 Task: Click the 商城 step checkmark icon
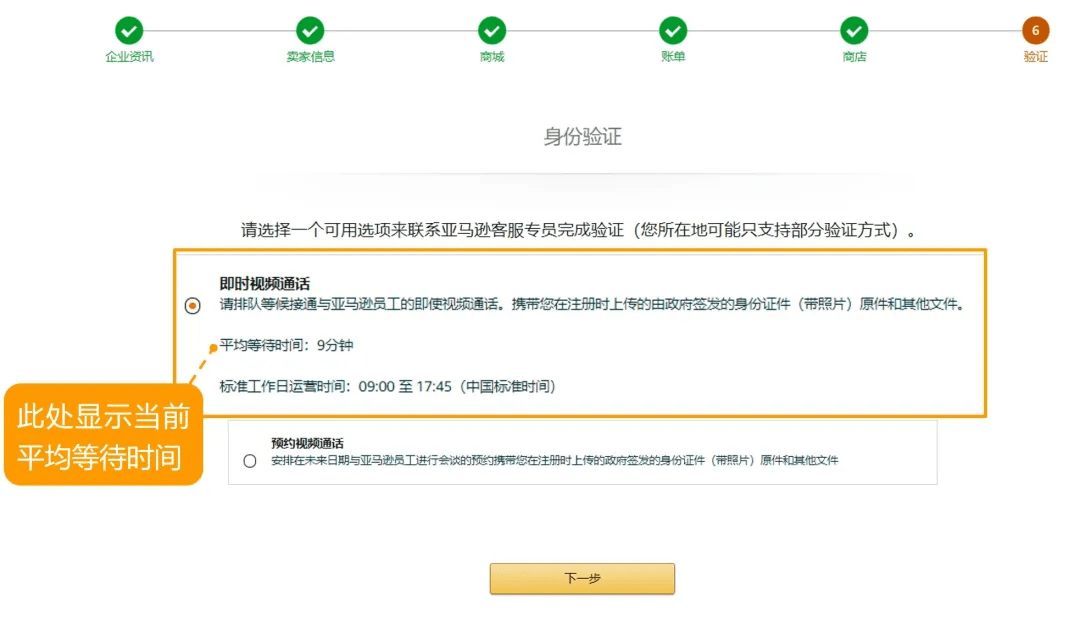pyautogui.click(x=492, y=31)
